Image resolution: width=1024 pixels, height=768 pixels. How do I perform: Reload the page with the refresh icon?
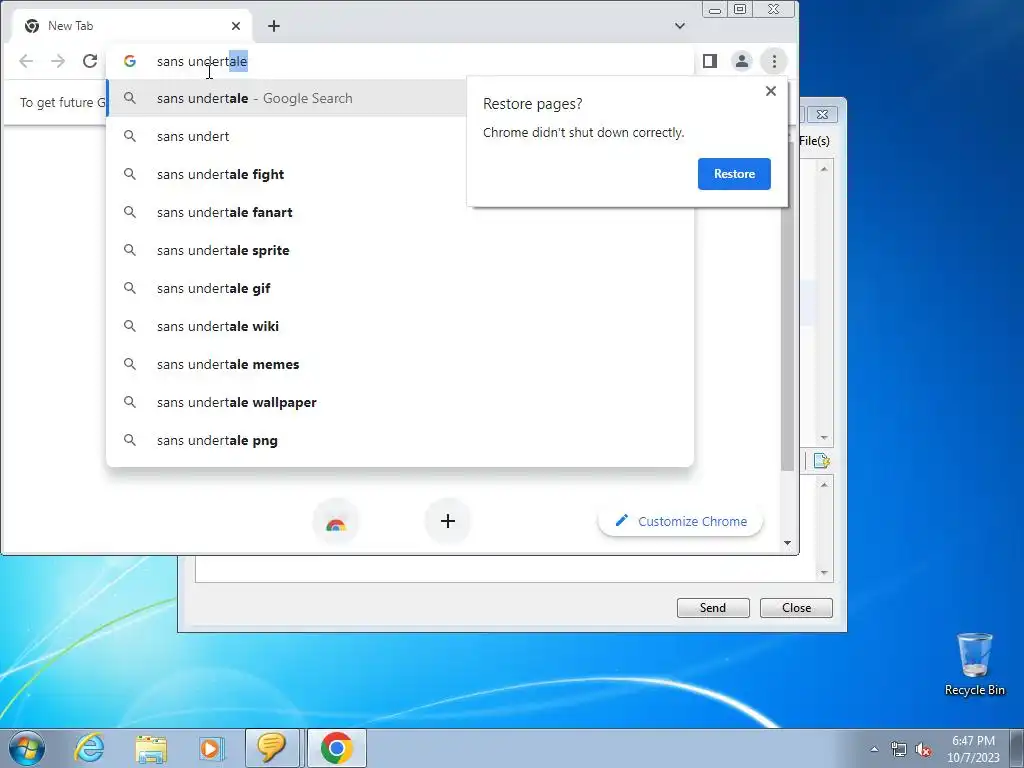click(90, 61)
